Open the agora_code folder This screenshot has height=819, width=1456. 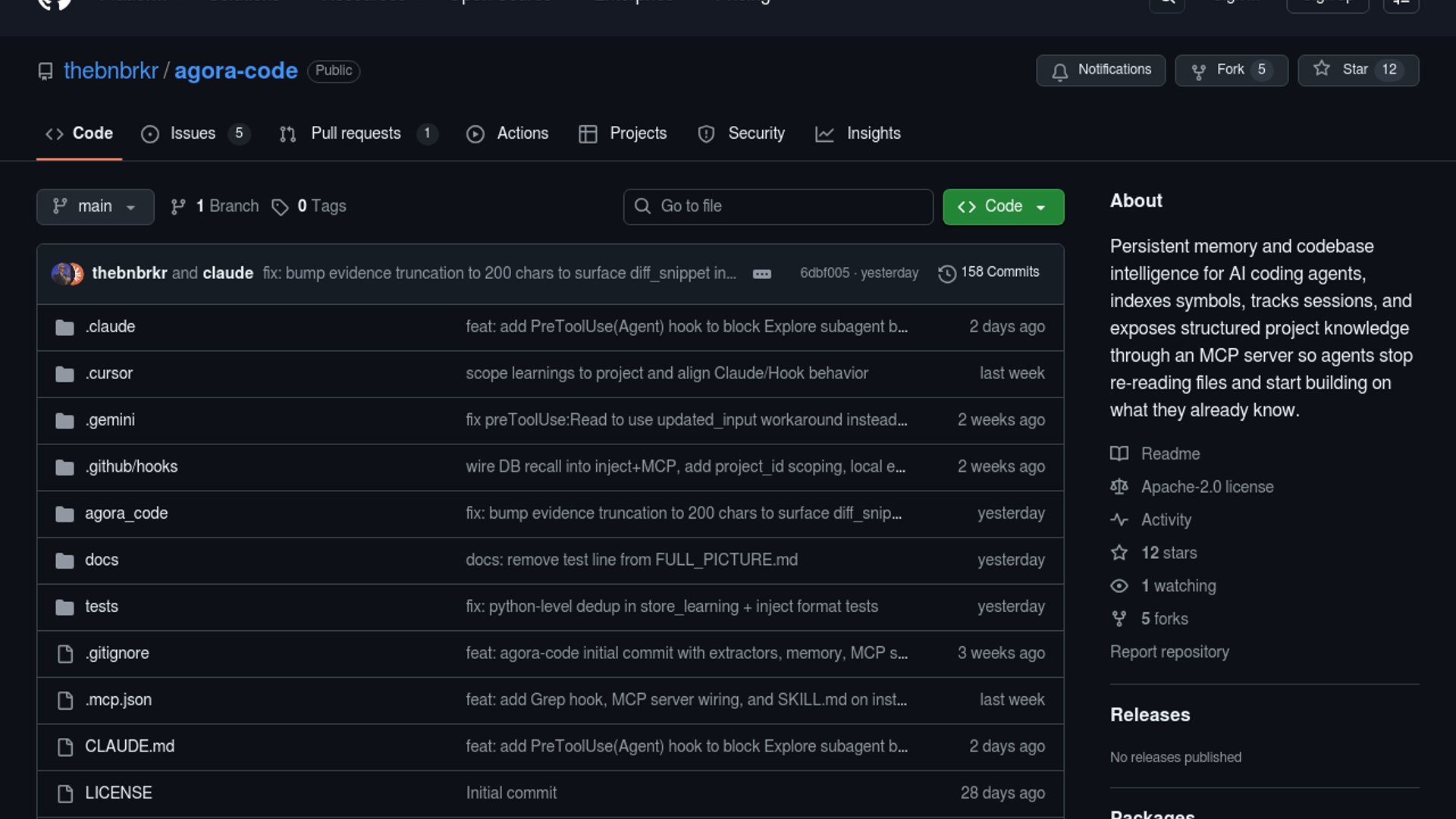pyautogui.click(x=126, y=513)
